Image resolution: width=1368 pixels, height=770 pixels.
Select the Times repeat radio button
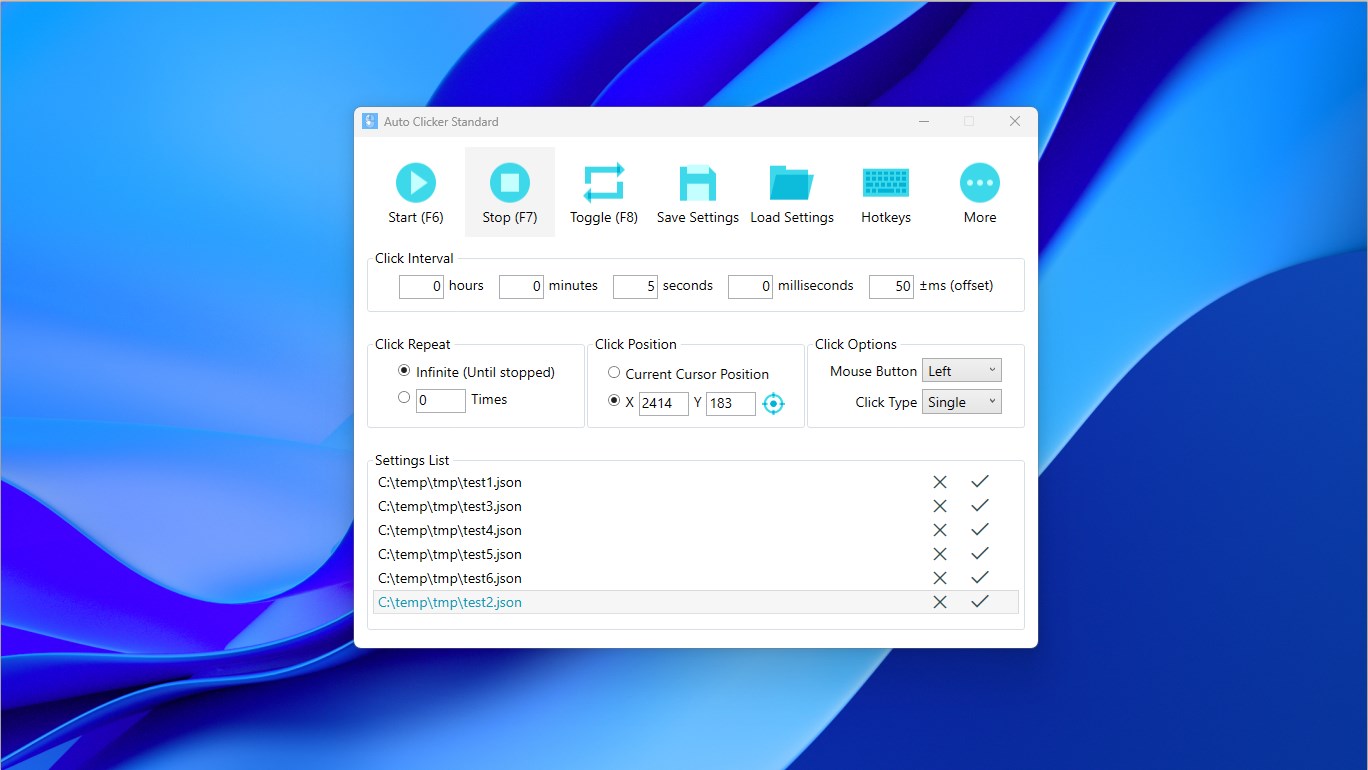point(404,397)
